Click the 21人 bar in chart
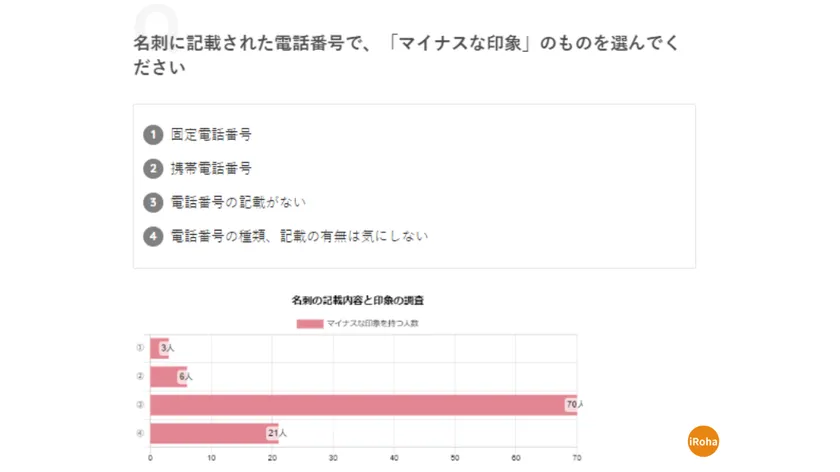 pyautogui.click(x=210, y=433)
